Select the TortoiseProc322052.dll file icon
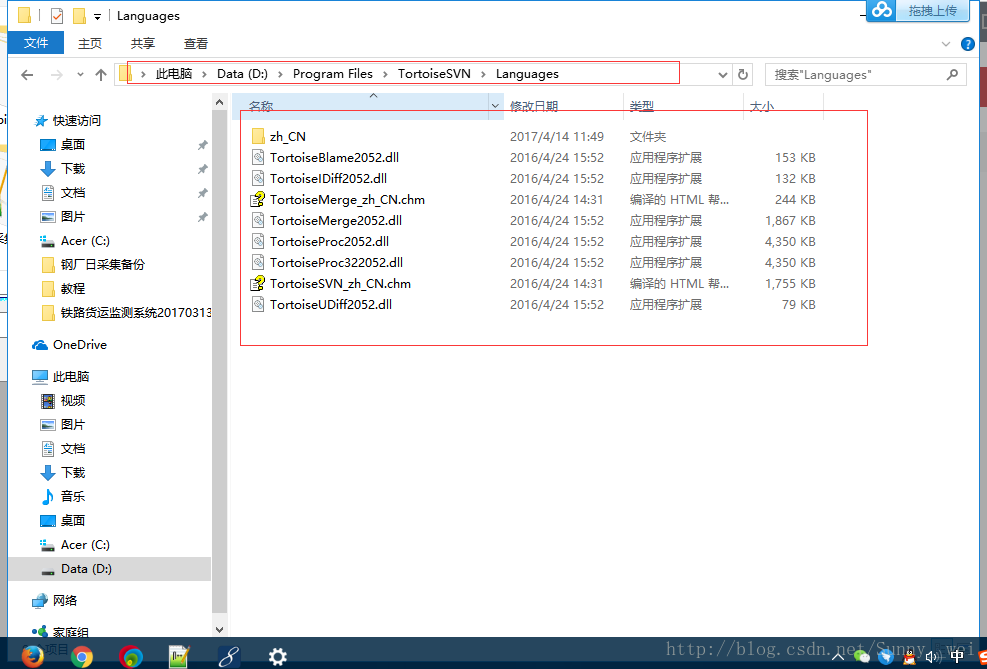Viewport: 987px width, 669px height. (x=257, y=262)
